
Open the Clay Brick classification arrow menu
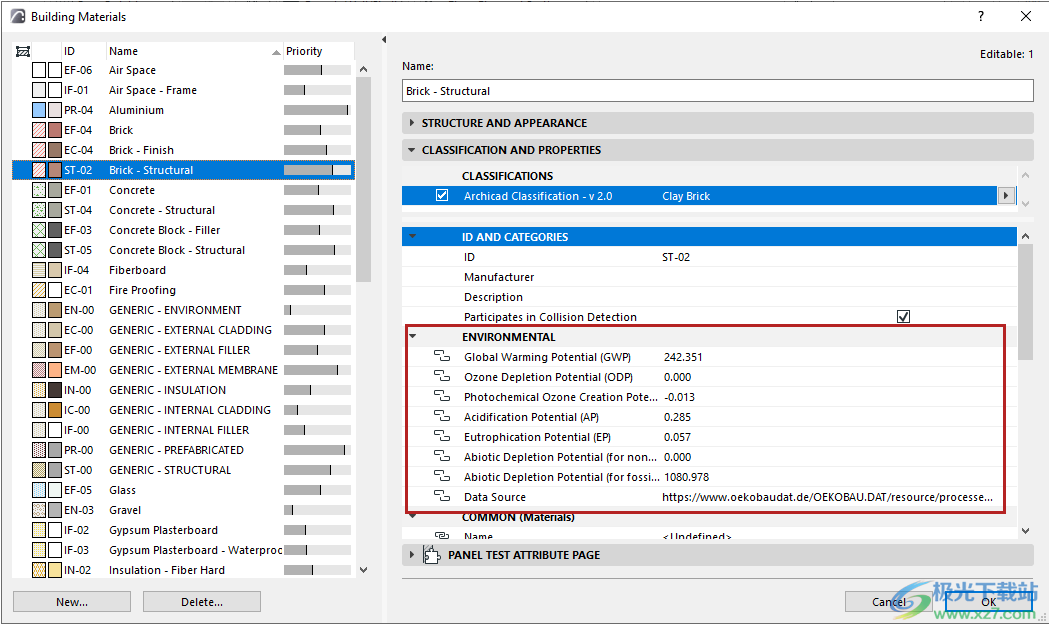(1006, 196)
